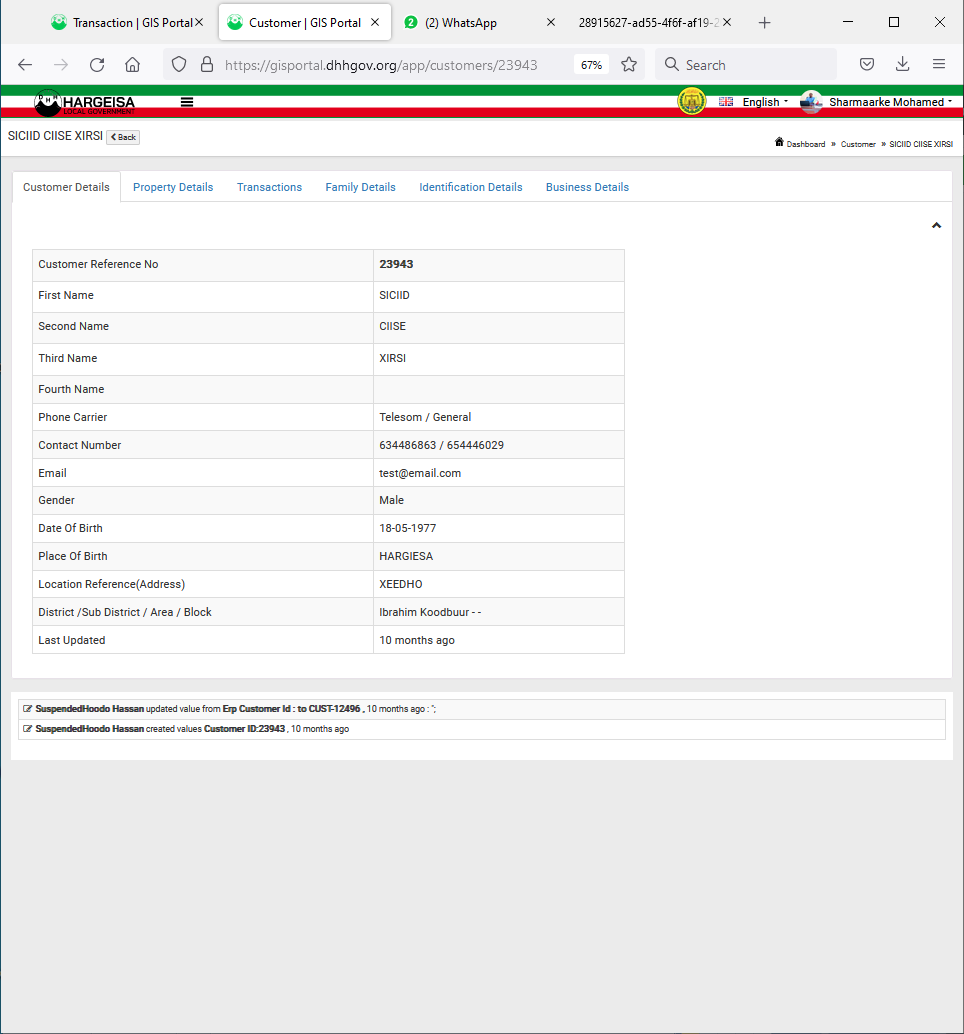Open the Property Details tab

coord(173,187)
